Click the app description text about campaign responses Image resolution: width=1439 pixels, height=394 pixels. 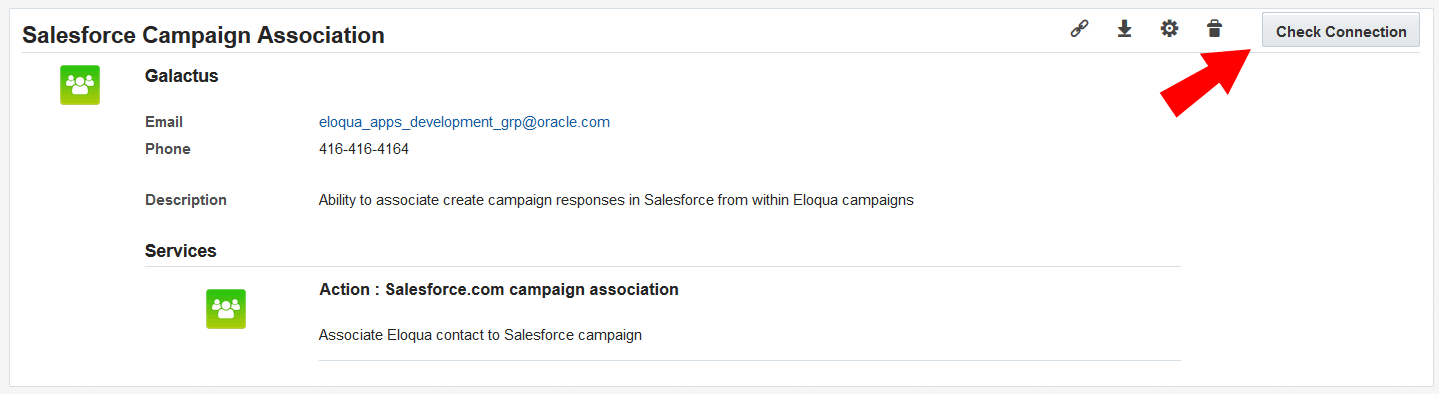(x=616, y=200)
